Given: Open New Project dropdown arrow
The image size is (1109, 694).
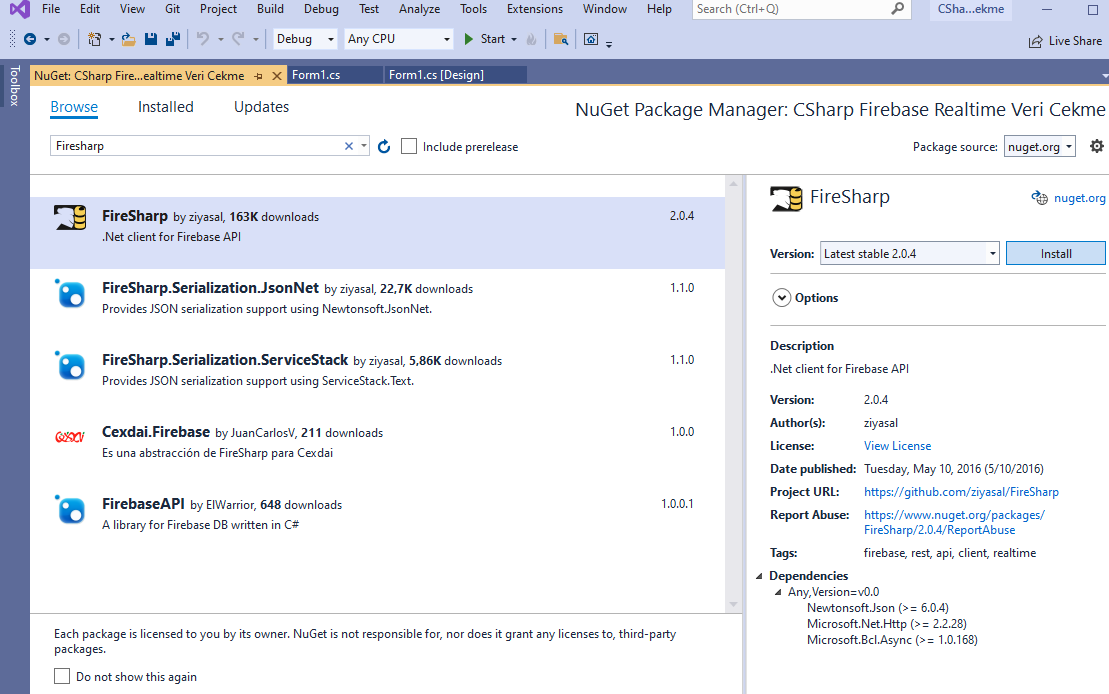Looking at the screenshot, I should (x=112, y=39).
